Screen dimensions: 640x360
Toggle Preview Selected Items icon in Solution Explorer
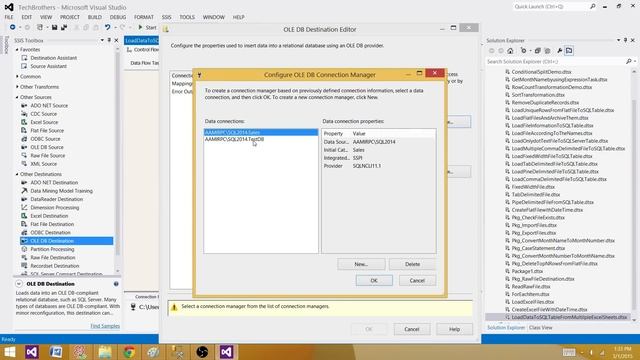pos(569,51)
